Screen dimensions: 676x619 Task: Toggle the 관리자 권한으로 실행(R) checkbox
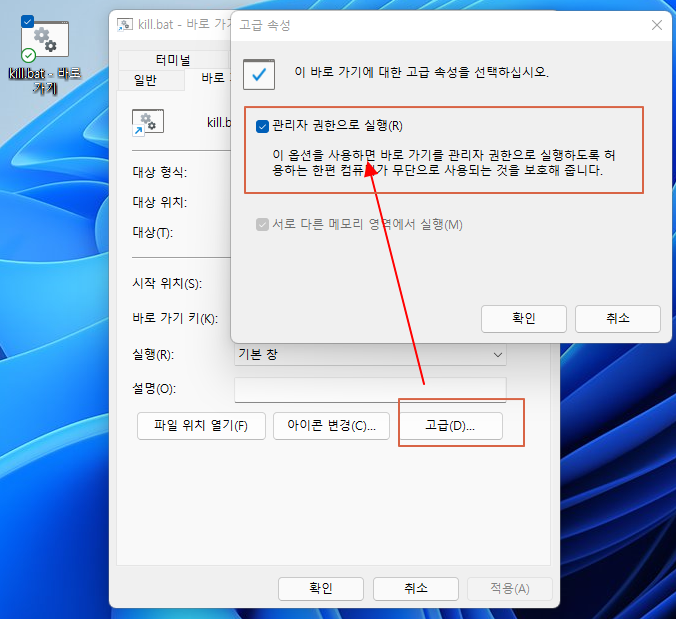tap(262, 126)
